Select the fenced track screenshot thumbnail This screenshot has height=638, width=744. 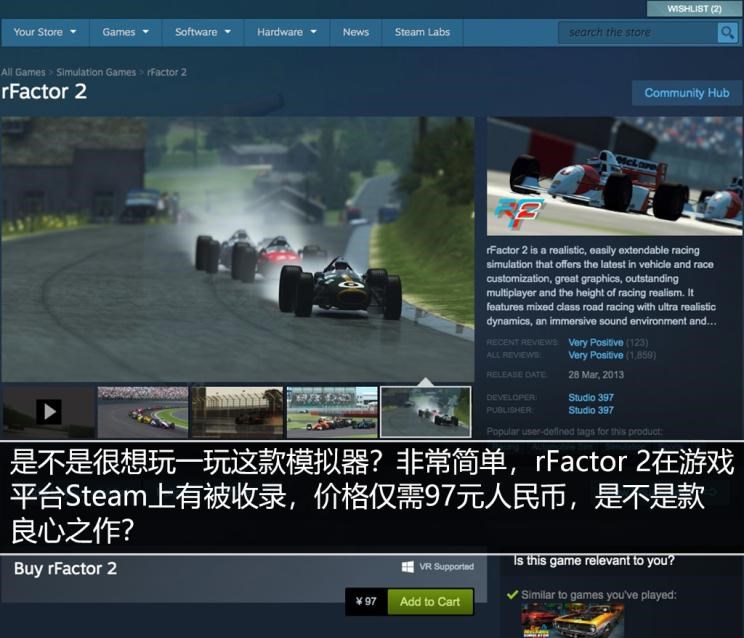237,412
